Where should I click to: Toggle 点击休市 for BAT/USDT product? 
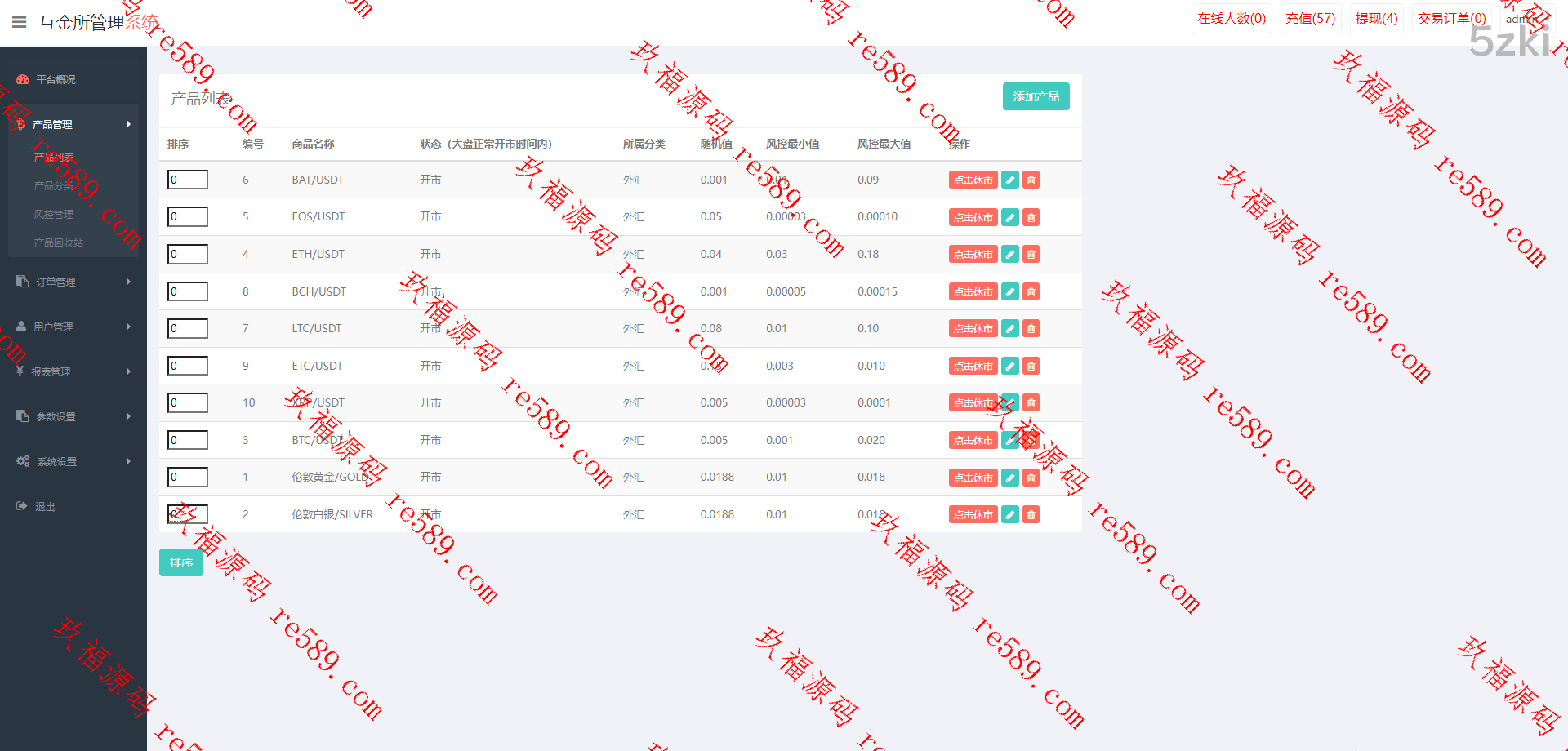[973, 180]
